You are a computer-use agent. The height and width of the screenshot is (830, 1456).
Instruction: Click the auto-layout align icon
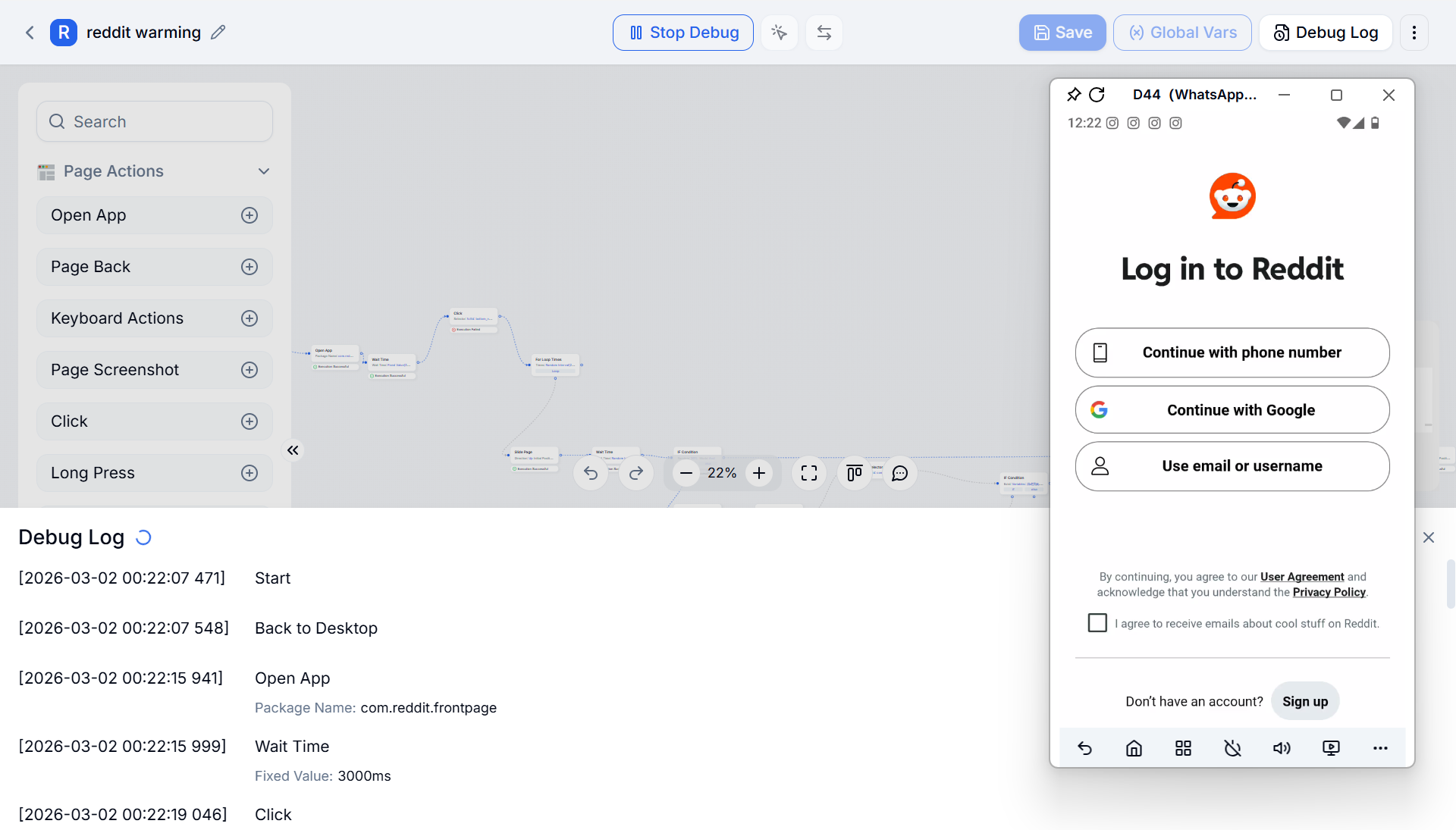[855, 473]
